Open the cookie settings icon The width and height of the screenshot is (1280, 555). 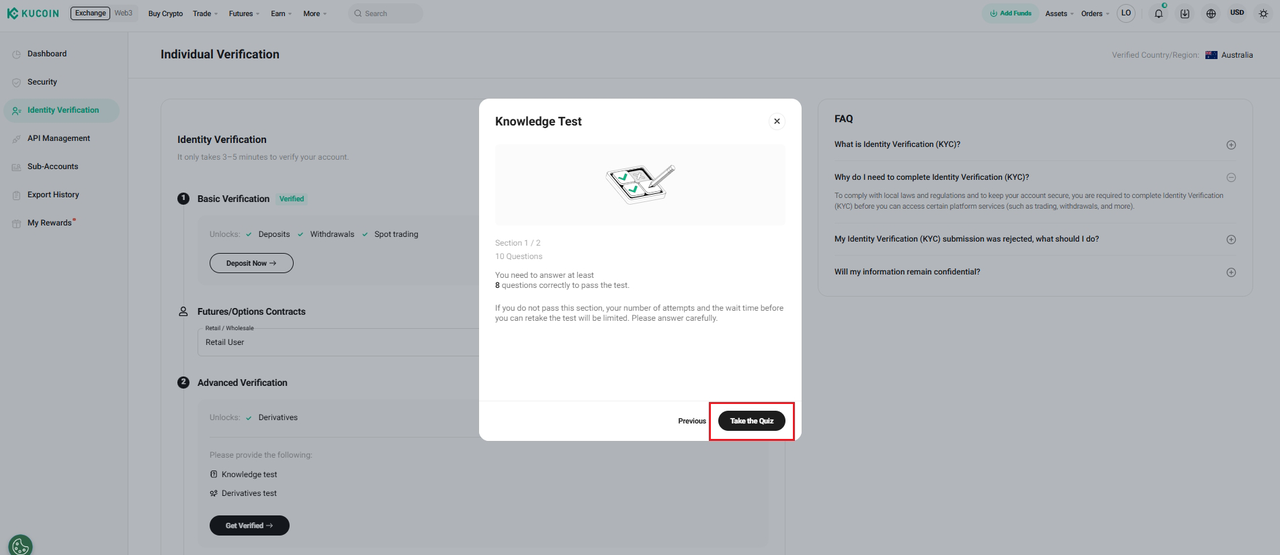(20, 545)
